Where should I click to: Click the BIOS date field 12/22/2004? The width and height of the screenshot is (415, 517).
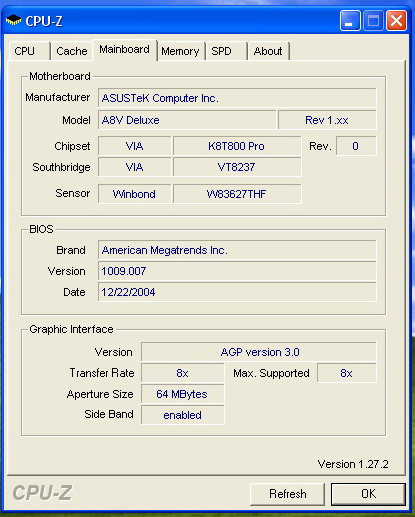coord(237,292)
